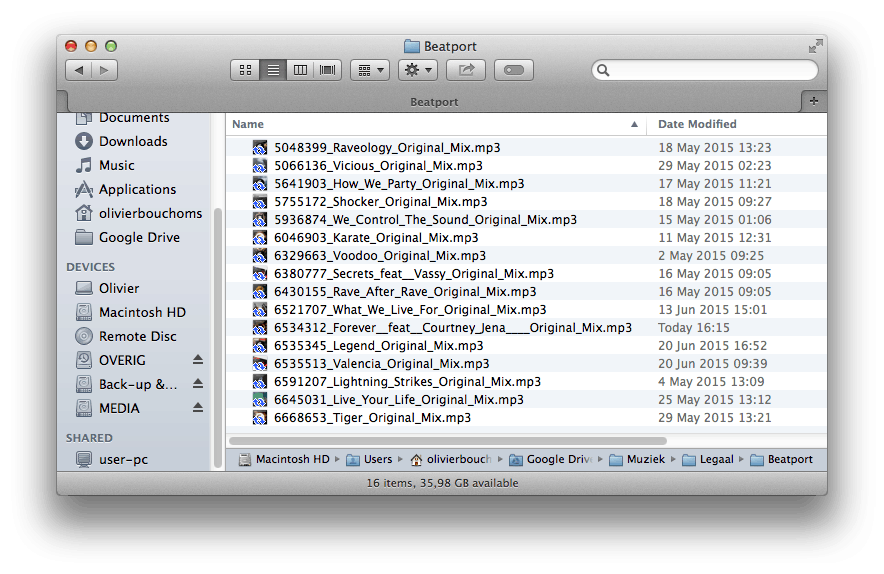Viewport: 884px width, 574px height.
Task: Click the search field
Action: (705, 70)
